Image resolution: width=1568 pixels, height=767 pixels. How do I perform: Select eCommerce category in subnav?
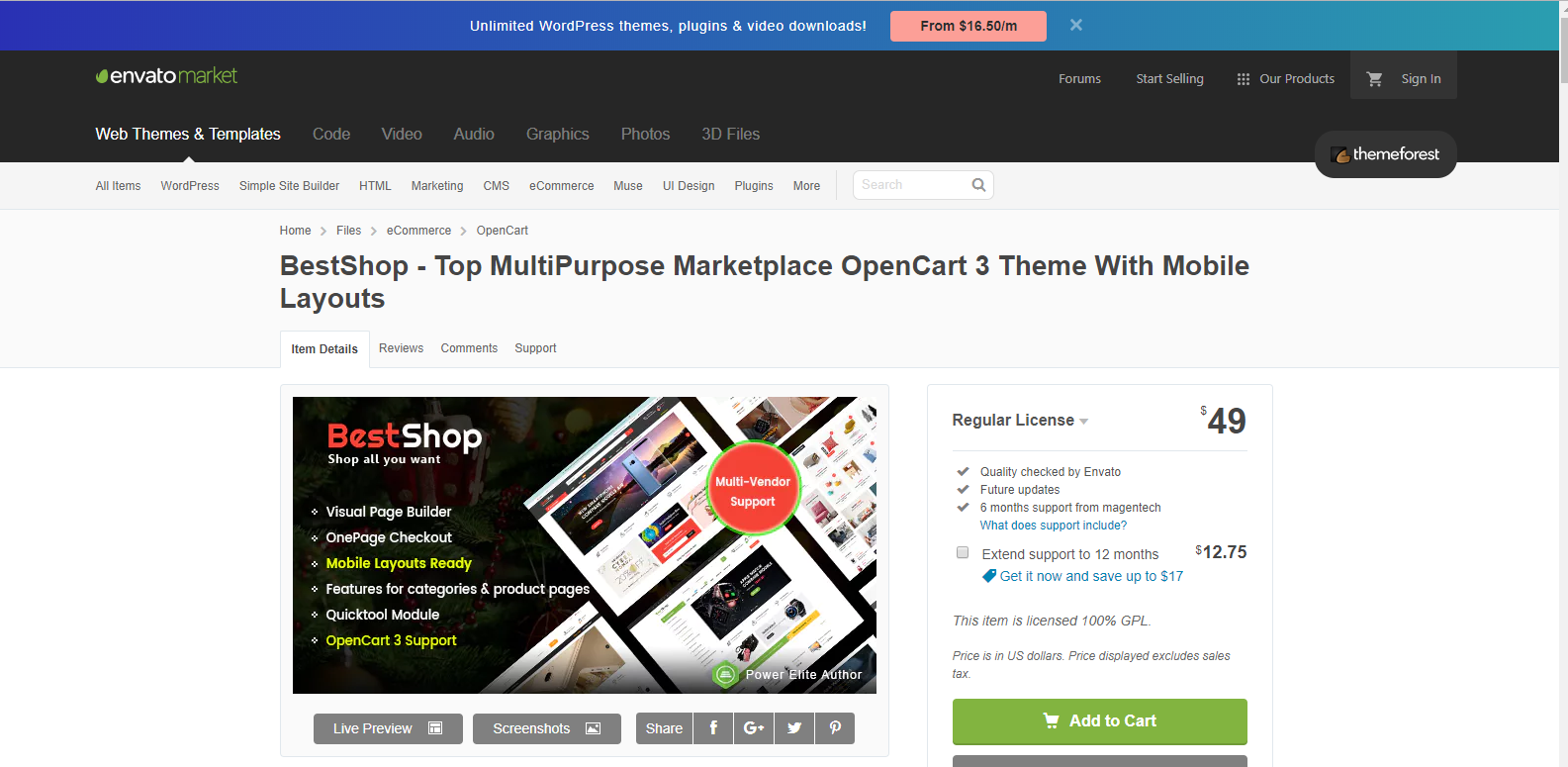coord(561,186)
